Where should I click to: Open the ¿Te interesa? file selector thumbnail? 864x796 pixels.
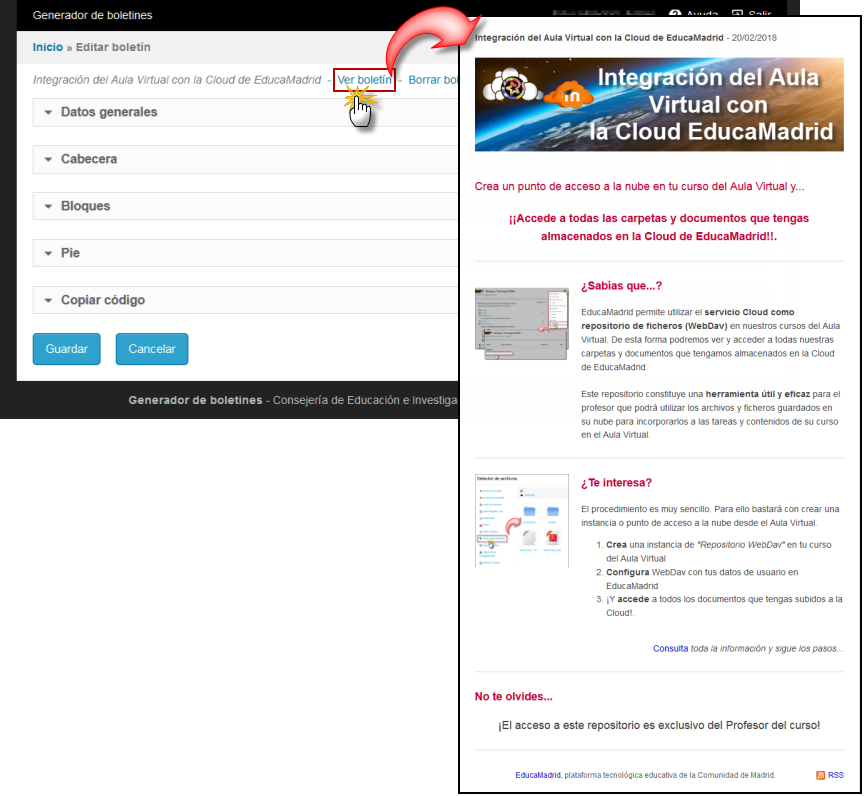point(522,521)
